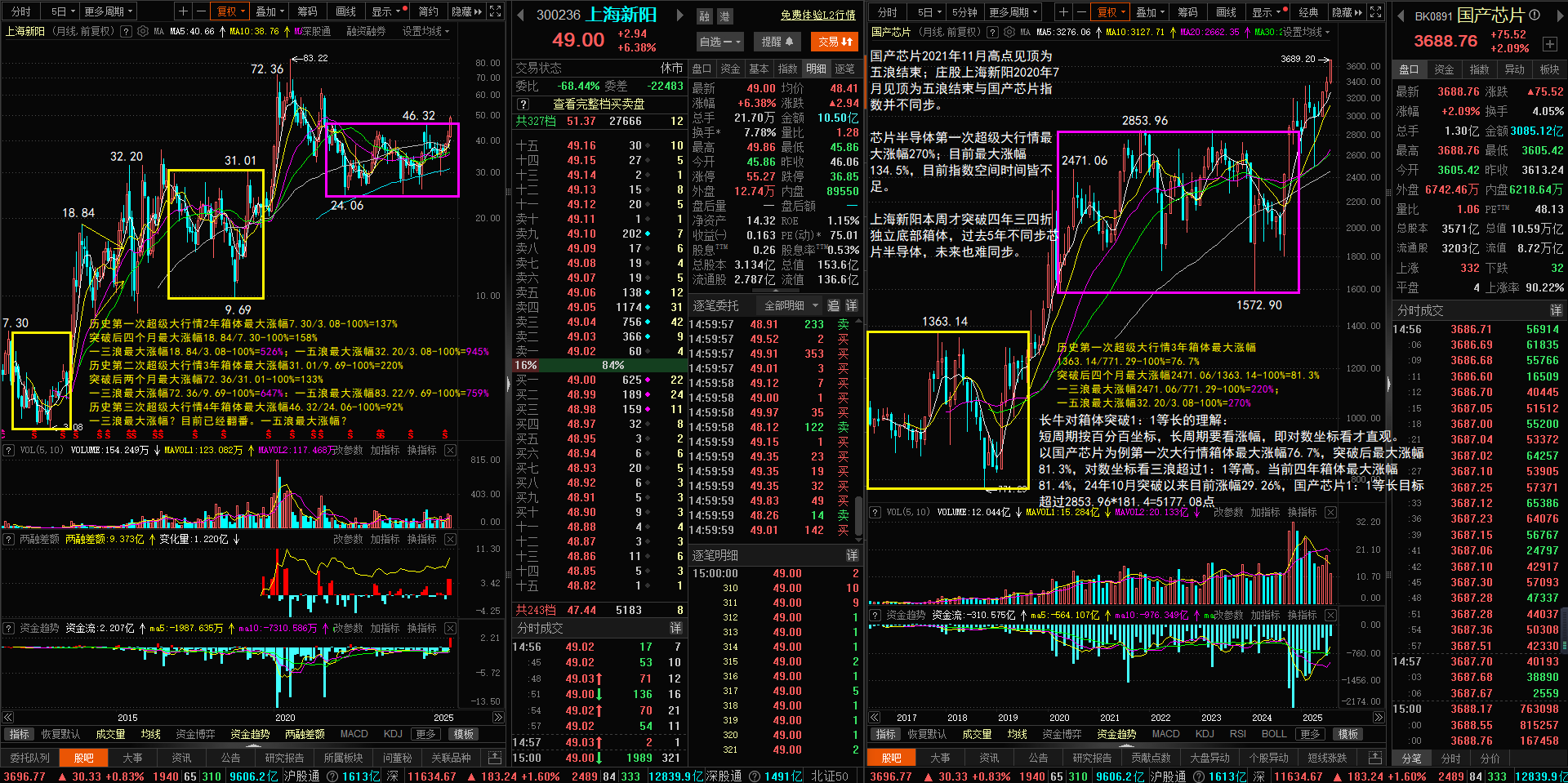Switch to 资金 tab in stock quote panel

(x=731, y=69)
